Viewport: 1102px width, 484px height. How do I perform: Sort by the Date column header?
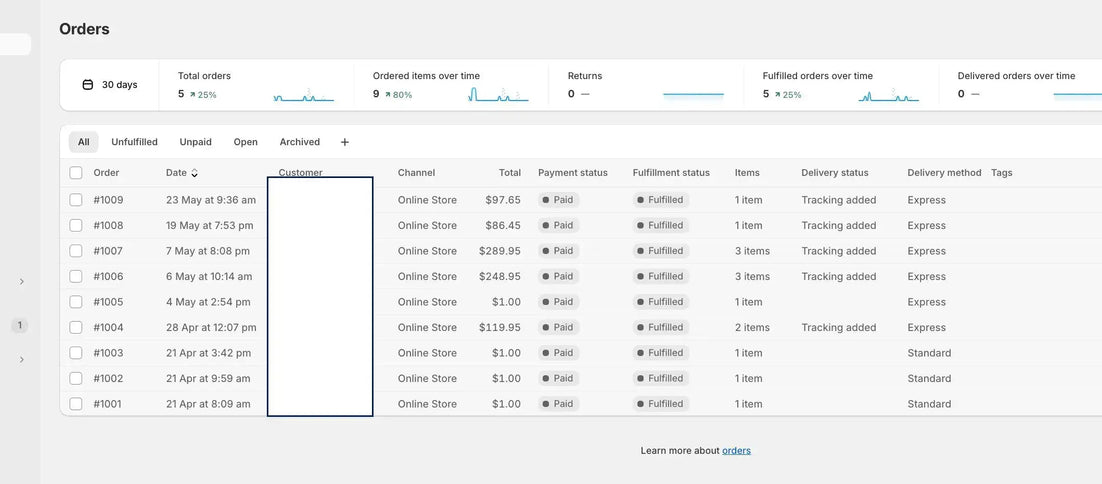(x=176, y=173)
